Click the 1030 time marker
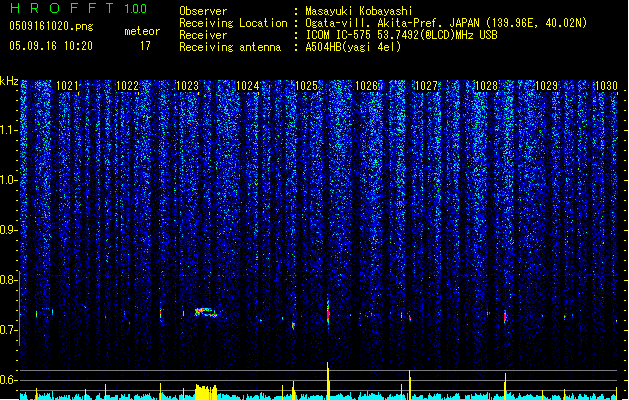629x400 pixels. [606, 85]
